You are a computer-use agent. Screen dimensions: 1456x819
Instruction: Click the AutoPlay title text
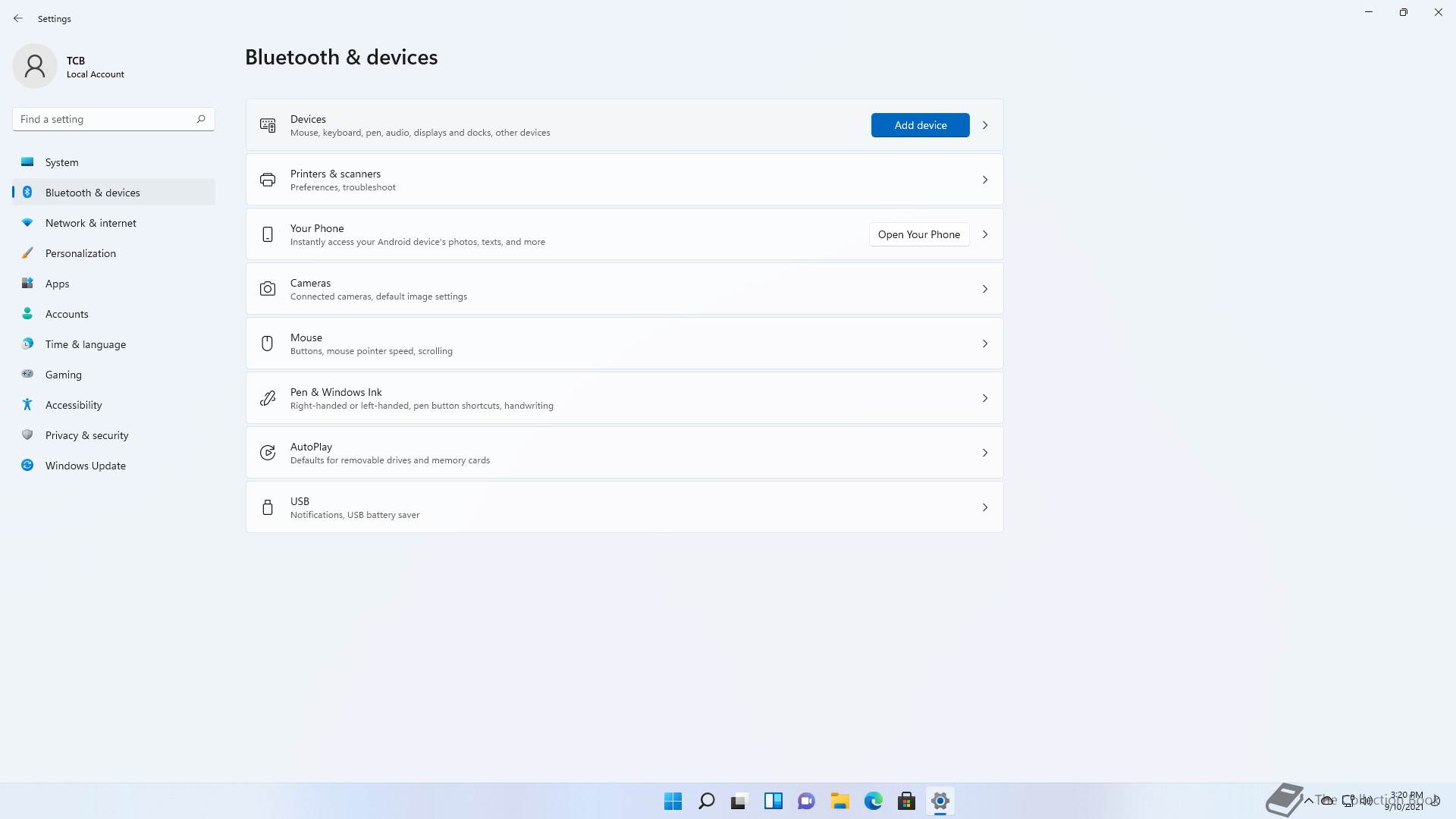[x=311, y=447]
